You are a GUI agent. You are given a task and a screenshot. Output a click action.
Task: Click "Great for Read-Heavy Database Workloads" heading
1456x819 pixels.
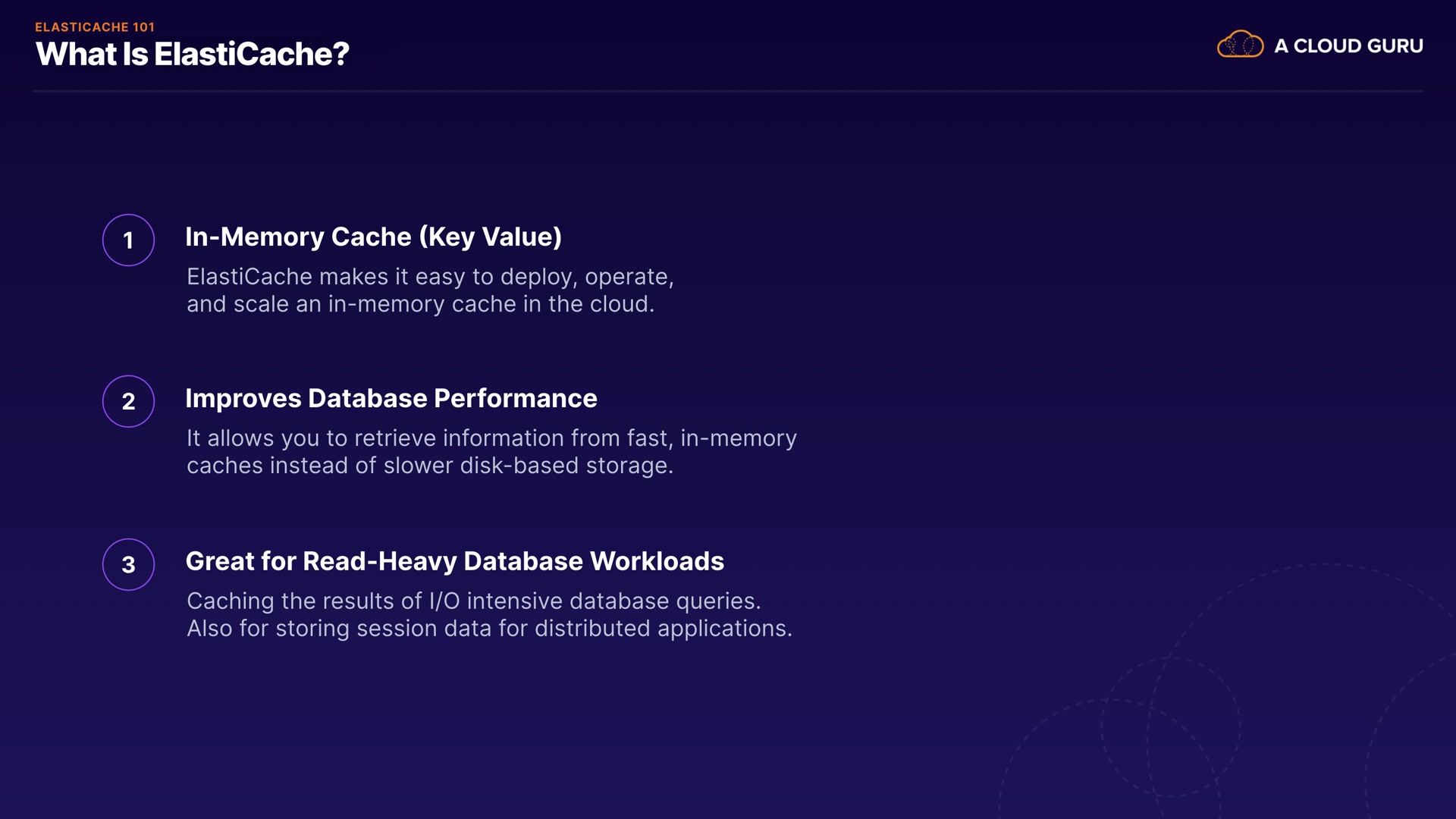pos(454,561)
